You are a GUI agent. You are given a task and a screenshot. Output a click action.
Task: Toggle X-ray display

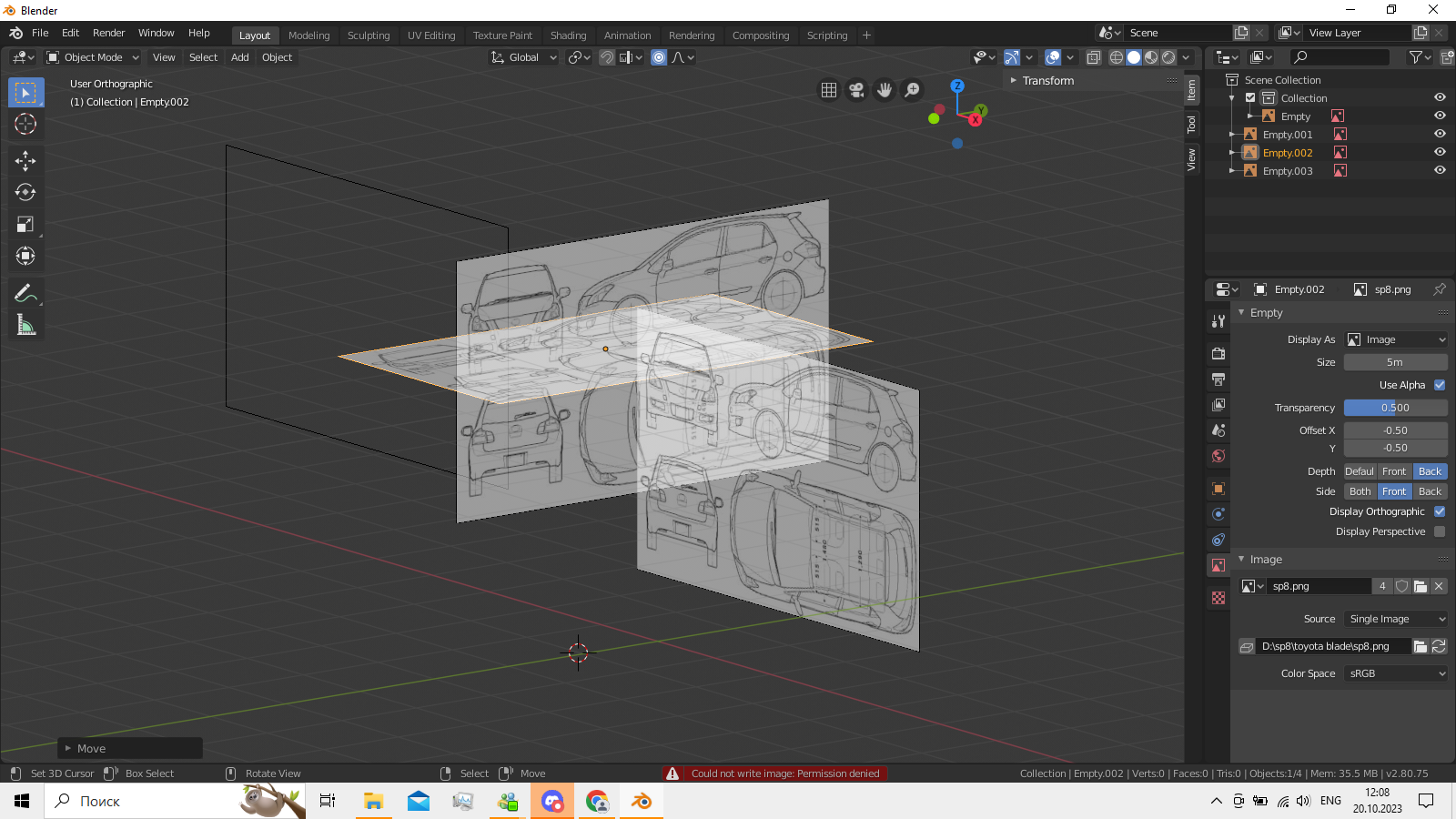click(1094, 57)
